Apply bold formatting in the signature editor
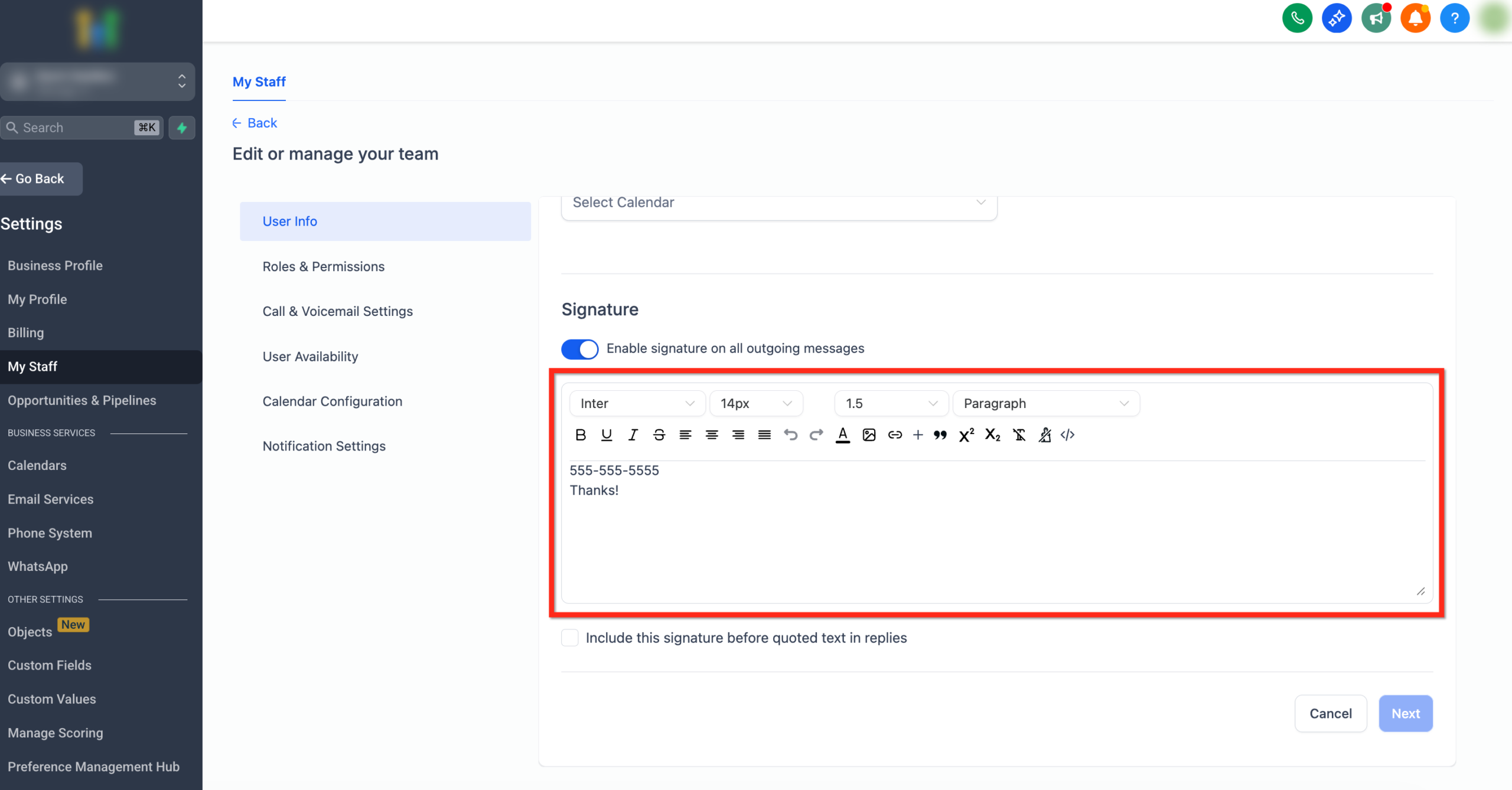This screenshot has height=790, width=1512. coord(581,435)
